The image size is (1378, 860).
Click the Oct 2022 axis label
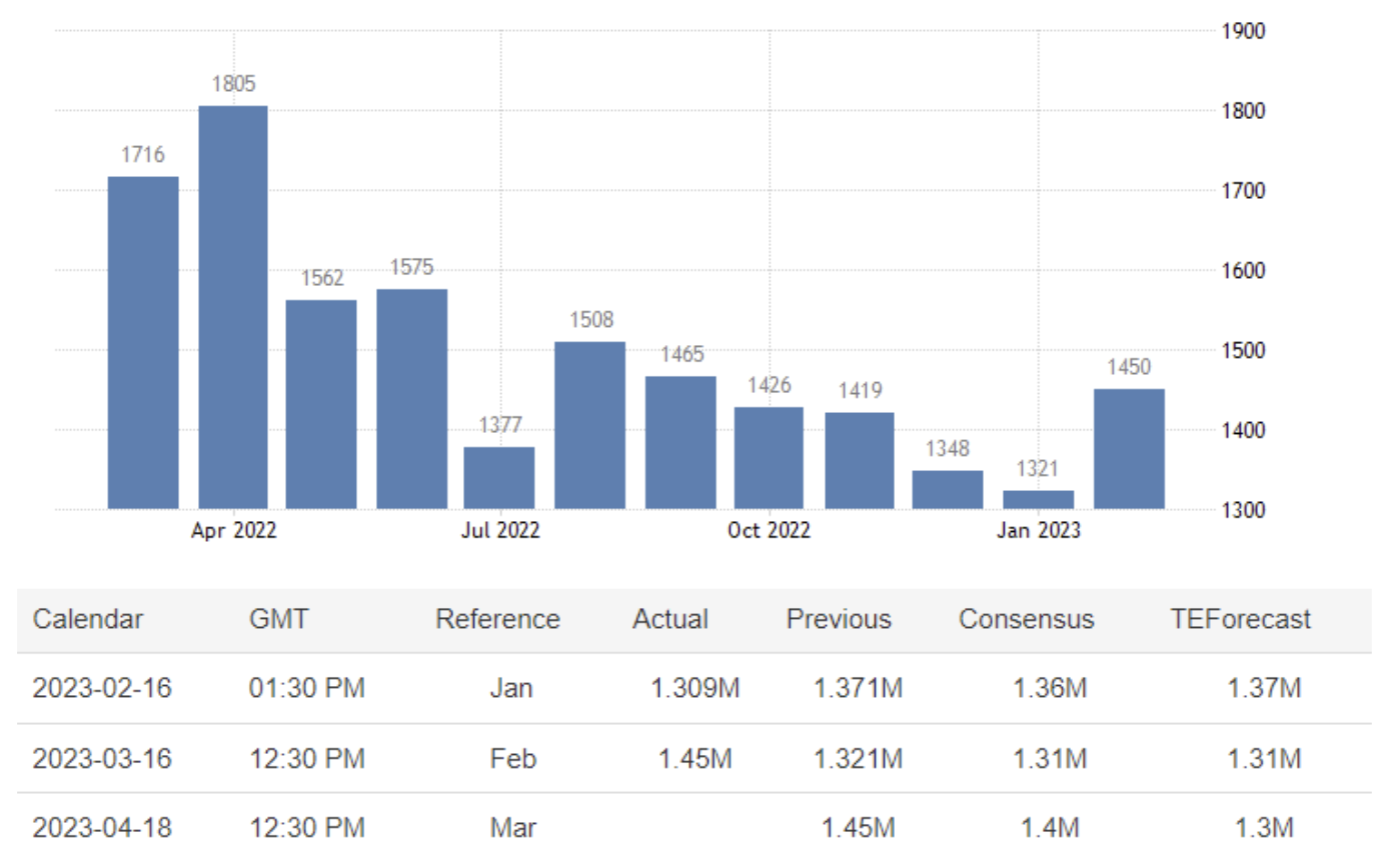(x=769, y=531)
